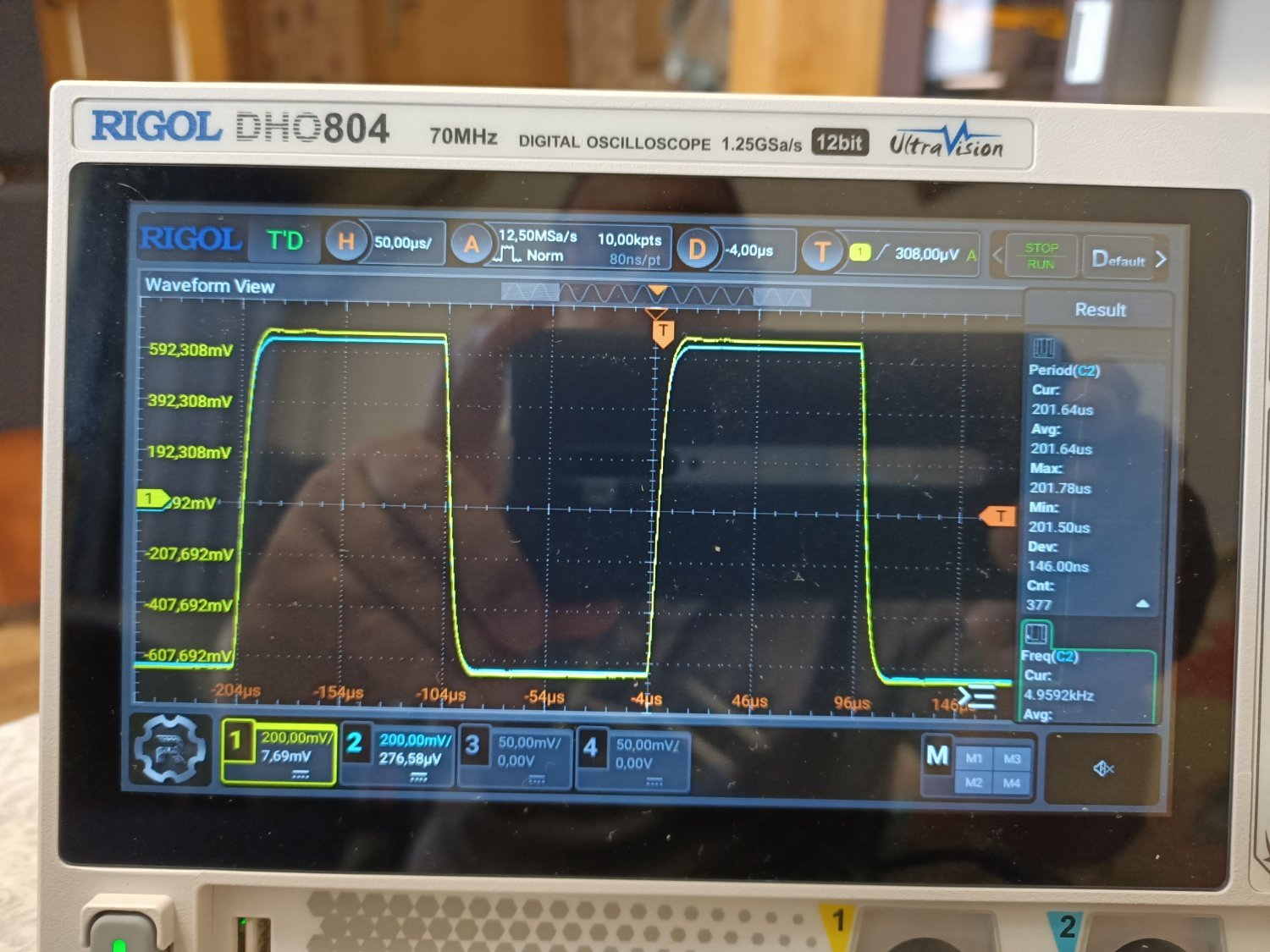Viewport: 1270px width, 952px height.
Task: Tap the D delay icon
Action: click(x=697, y=250)
